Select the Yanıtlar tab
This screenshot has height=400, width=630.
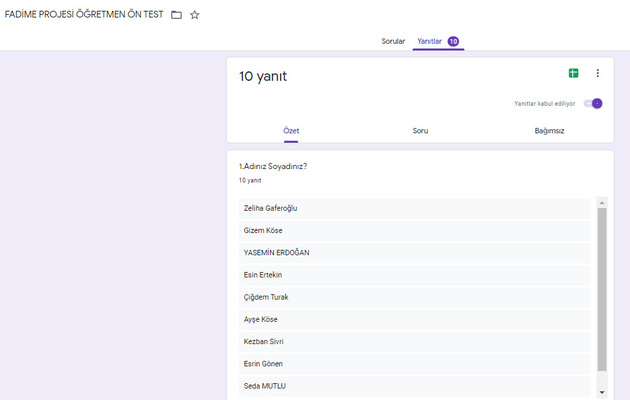pos(436,41)
